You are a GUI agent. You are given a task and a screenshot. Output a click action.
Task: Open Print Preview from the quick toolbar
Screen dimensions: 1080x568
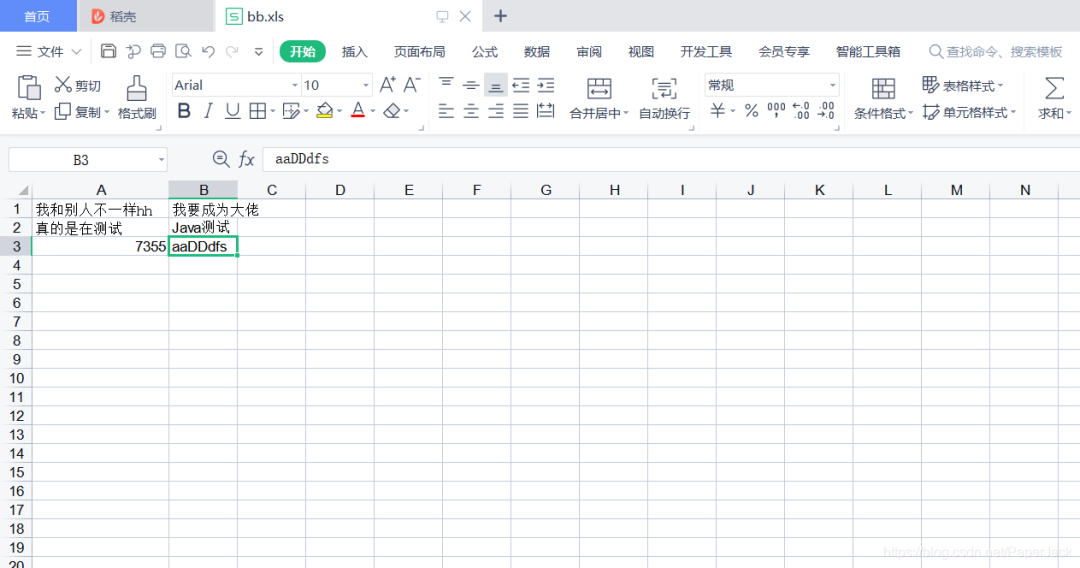coord(183,51)
